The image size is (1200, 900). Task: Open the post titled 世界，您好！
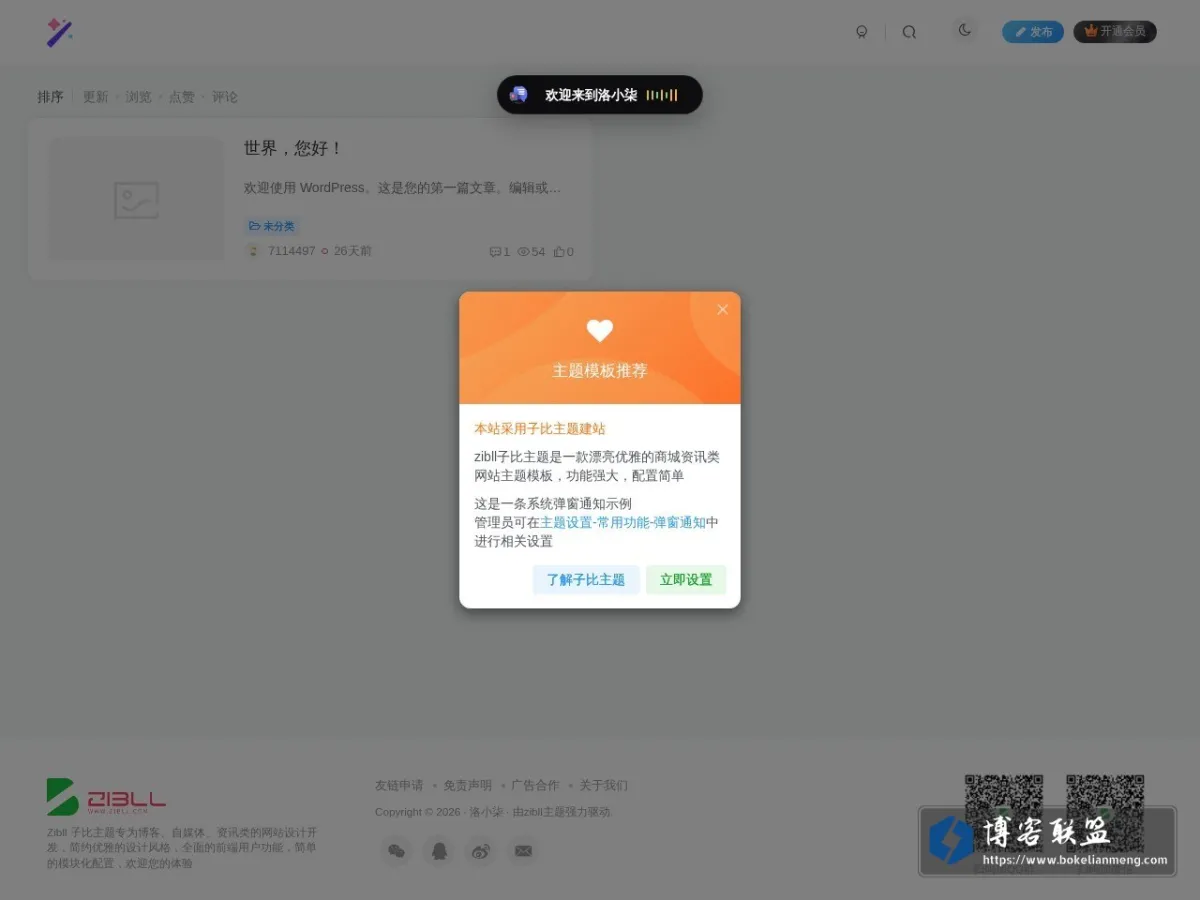(x=294, y=148)
